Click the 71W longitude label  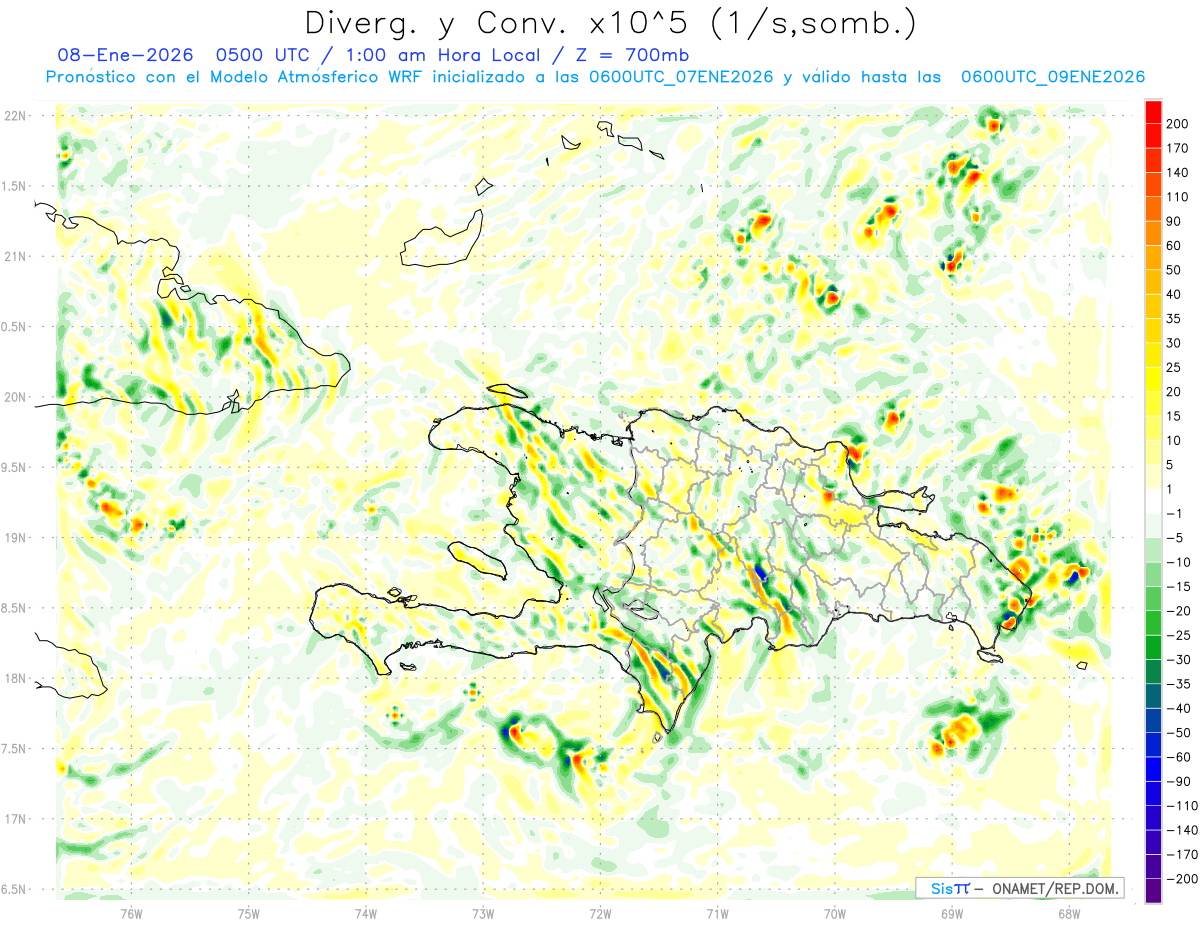(x=717, y=913)
